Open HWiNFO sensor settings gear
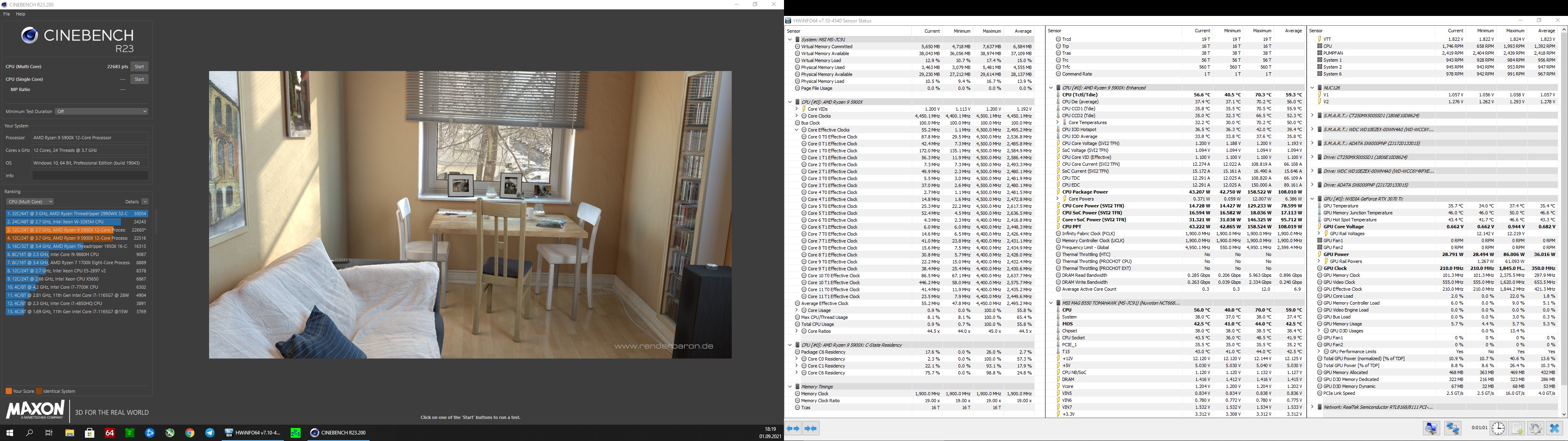This screenshot has width=1568, height=441. pyautogui.click(x=1535, y=429)
